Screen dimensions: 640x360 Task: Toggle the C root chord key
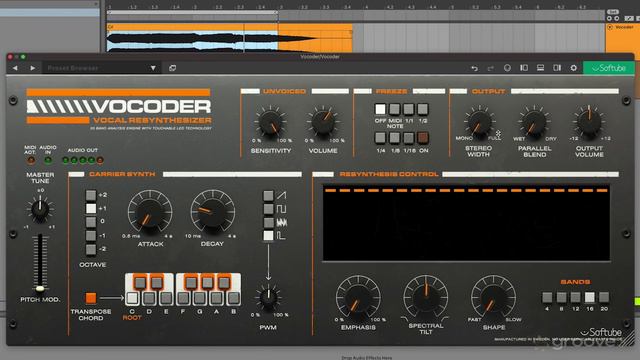(132, 298)
